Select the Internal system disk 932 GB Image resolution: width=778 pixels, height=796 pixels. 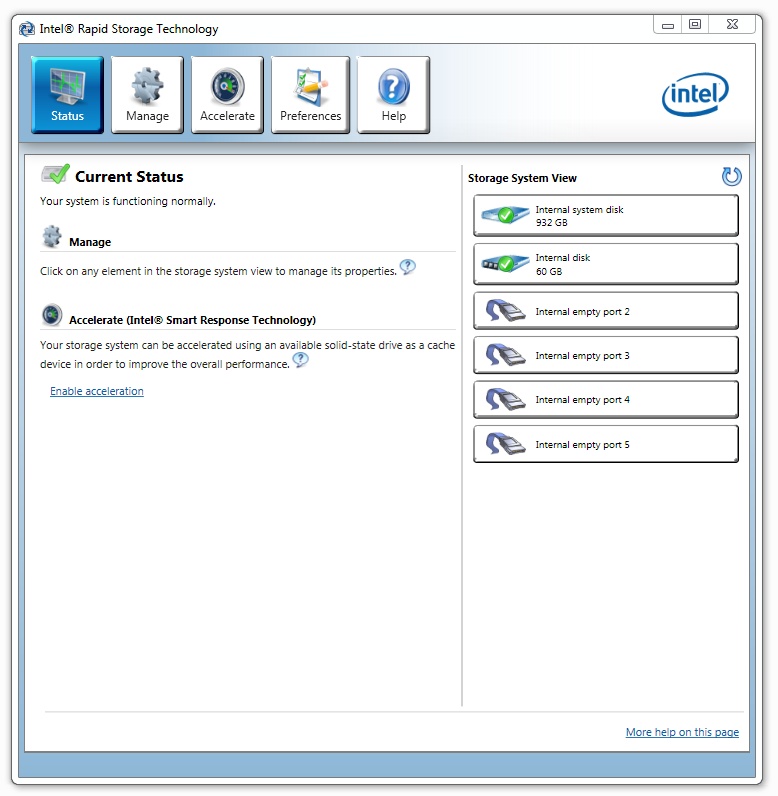coord(606,216)
